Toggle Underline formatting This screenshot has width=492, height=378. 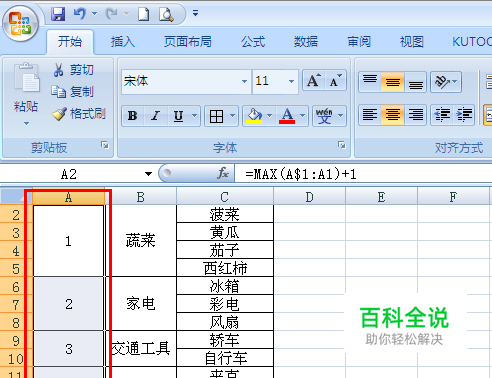pyautogui.click(x=178, y=116)
